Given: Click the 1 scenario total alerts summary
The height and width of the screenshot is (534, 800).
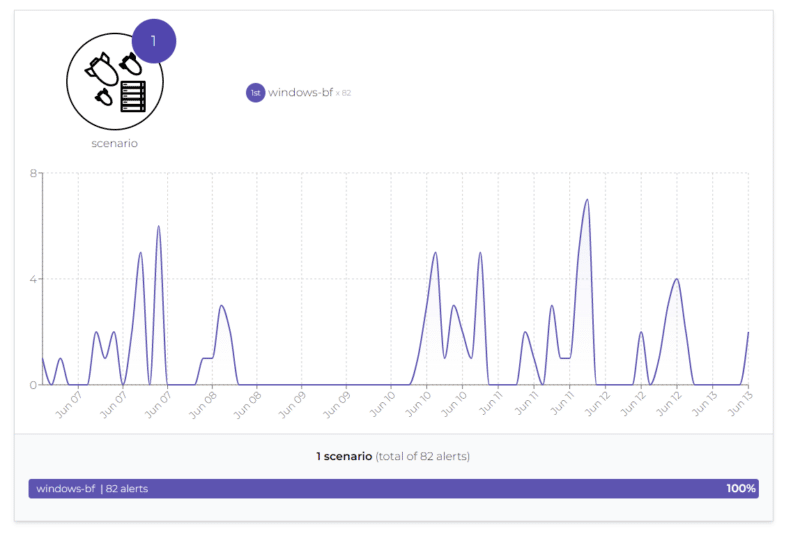Looking at the screenshot, I should coord(393,457).
